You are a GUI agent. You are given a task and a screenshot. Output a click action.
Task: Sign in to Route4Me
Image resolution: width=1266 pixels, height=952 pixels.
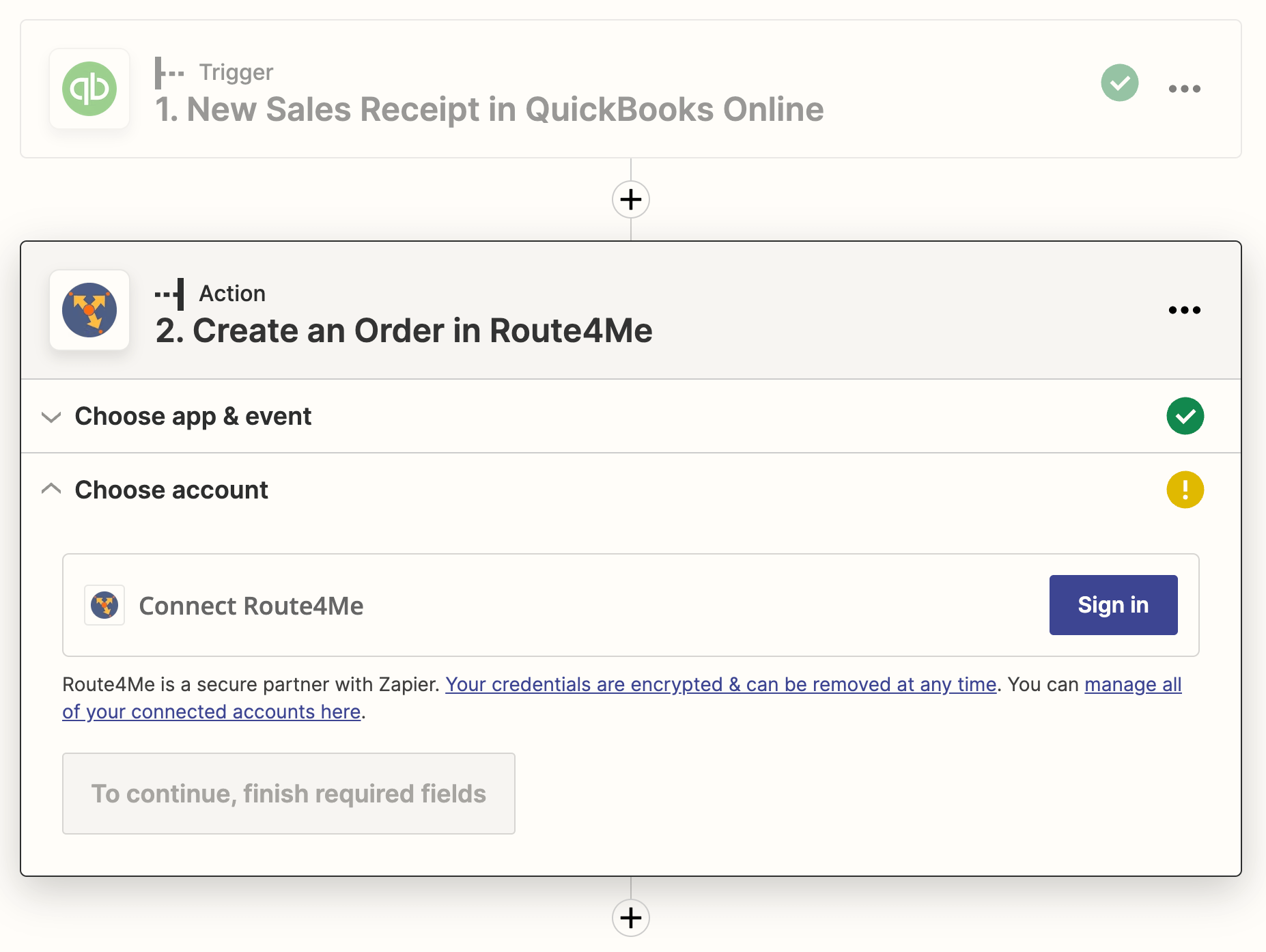click(1113, 605)
